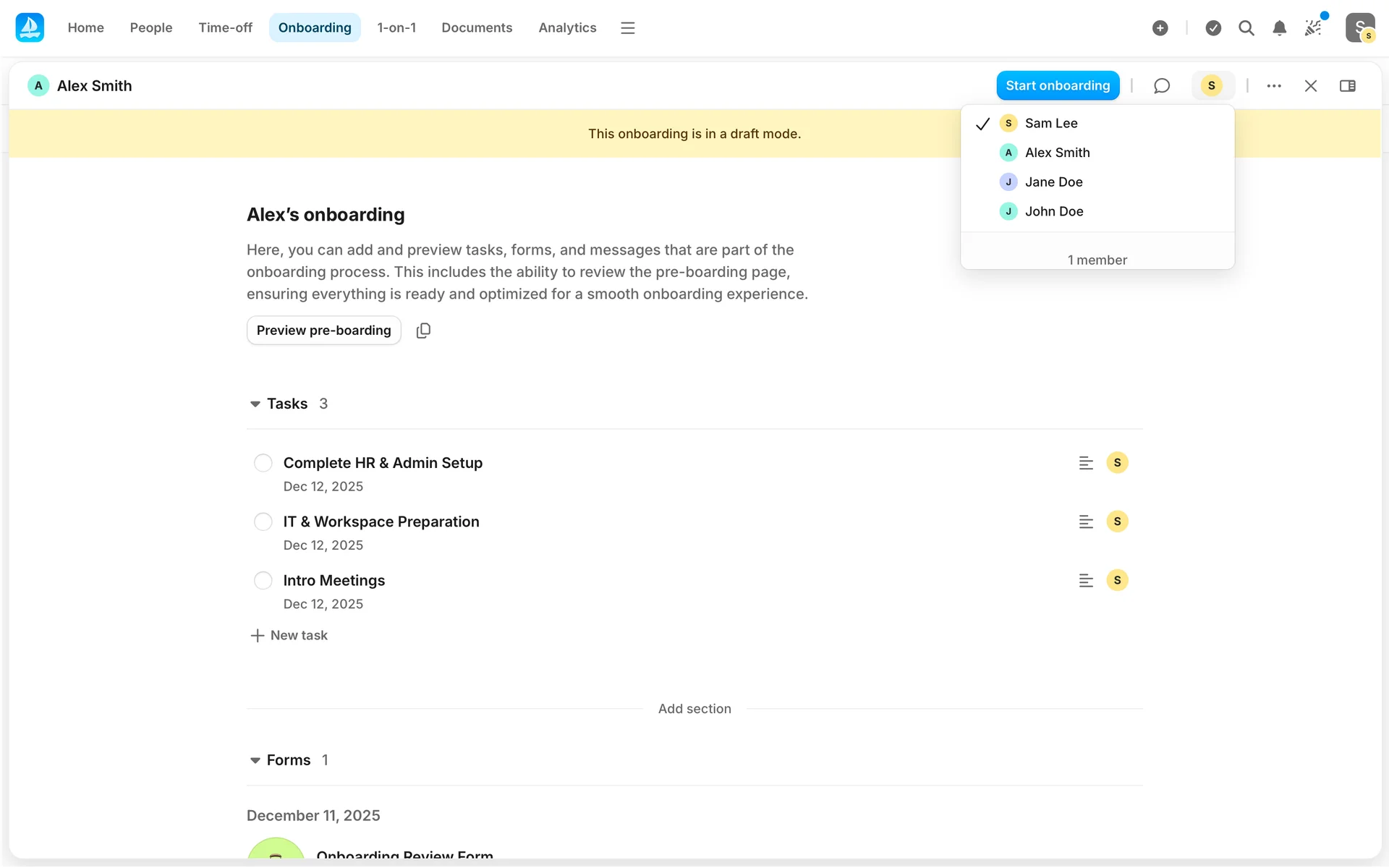The height and width of the screenshot is (868, 1389).
Task: Add a New task
Action: click(x=289, y=636)
